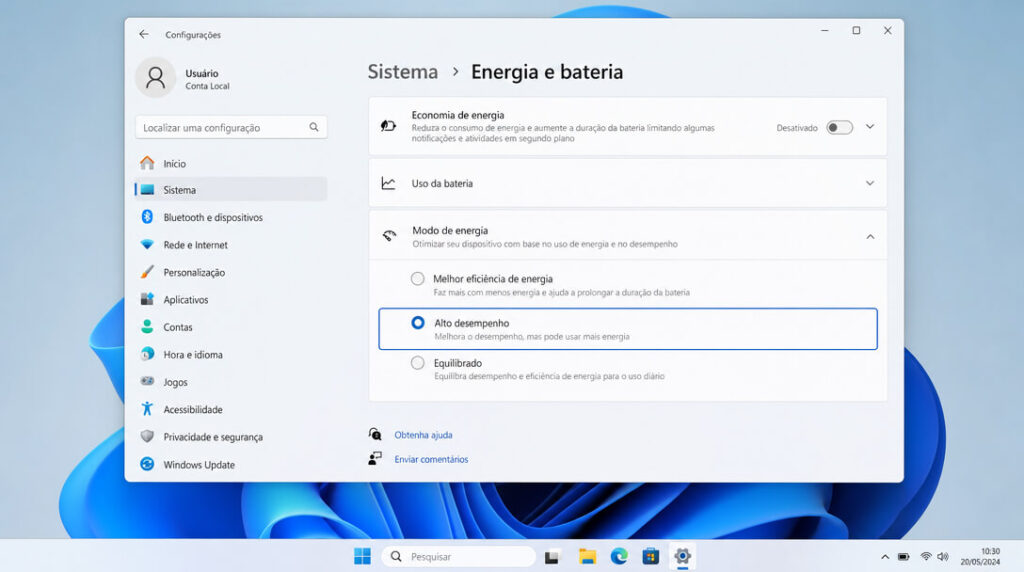The width and height of the screenshot is (1024, 572).
Task: Open Windows Update page
Action: (231, 464)
